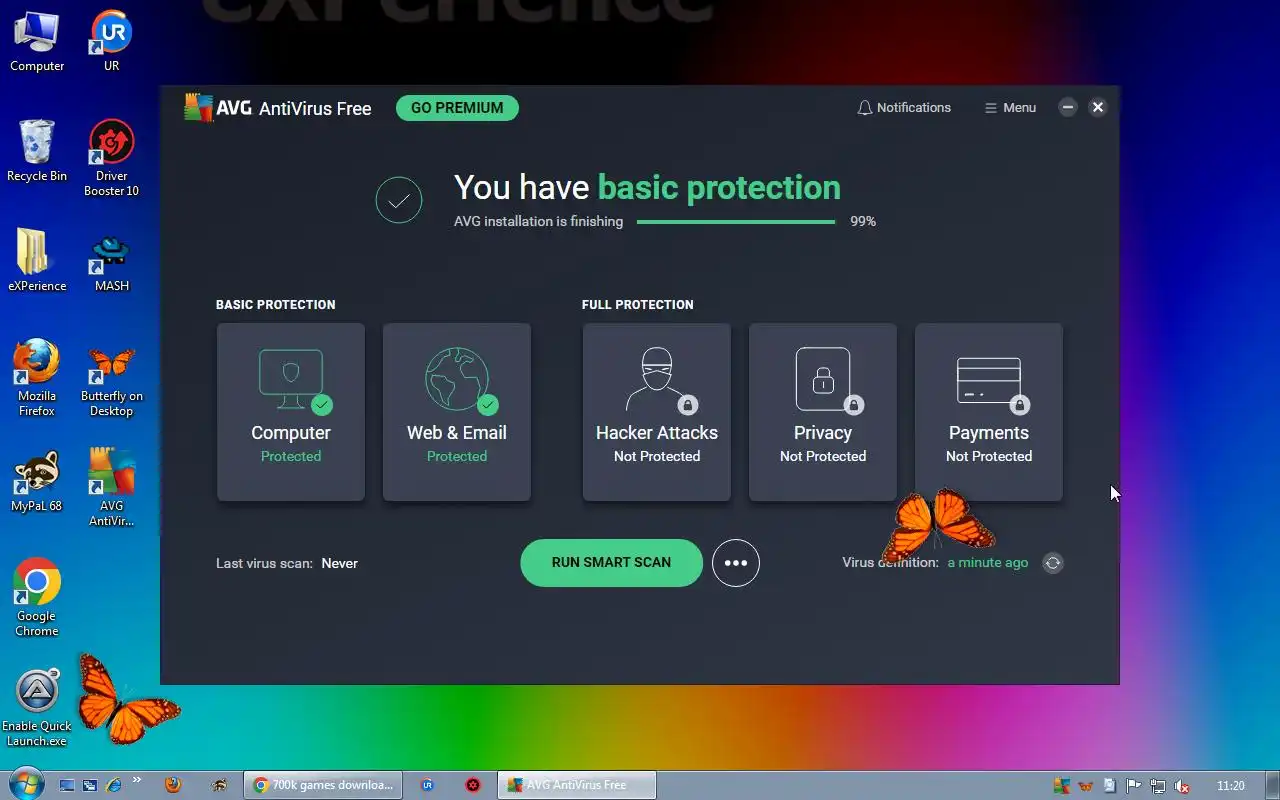The height and width of the screenshot is (800, 1280).
Task: Click the checkmark status circle
Action: (x=399, y=200)
